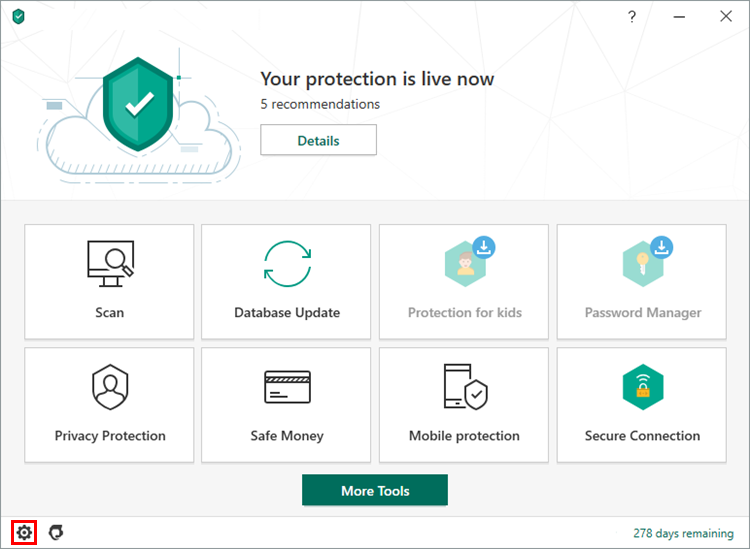Click the download badge on Password Manager

(x=662, y=247)
